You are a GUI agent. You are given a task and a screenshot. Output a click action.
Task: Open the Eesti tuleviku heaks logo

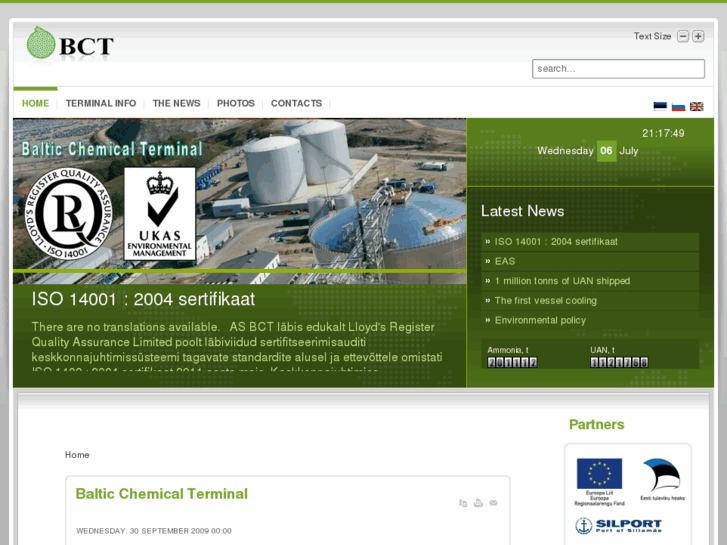pos(663,479)
